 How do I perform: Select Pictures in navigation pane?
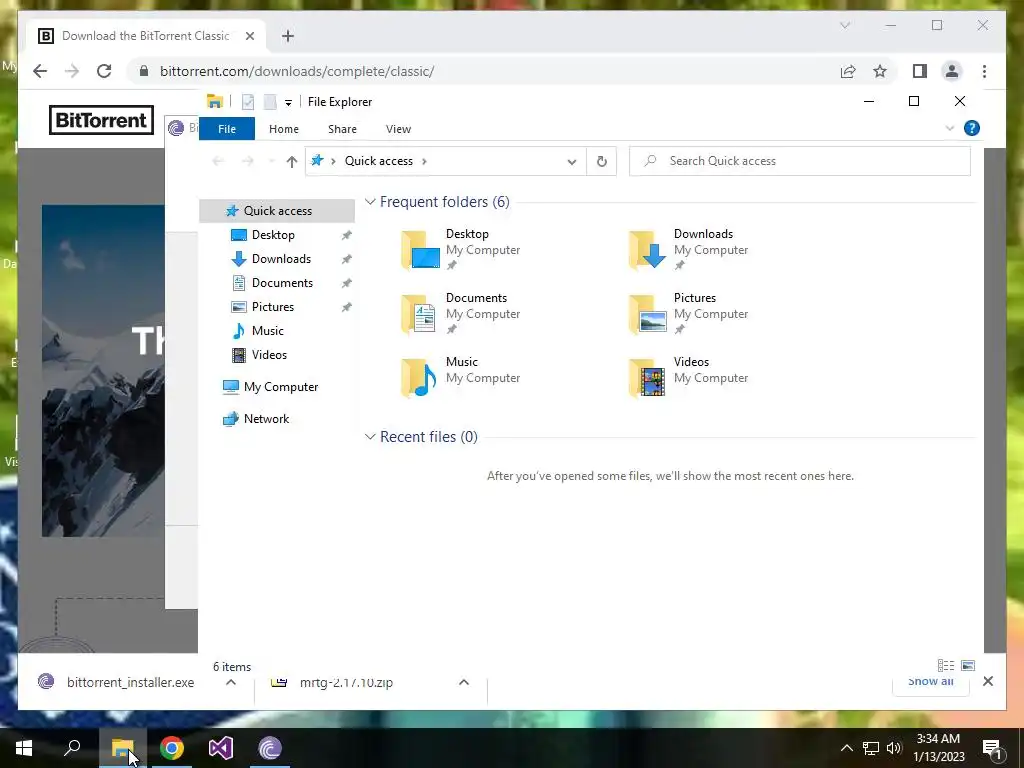(x=273, y=307)
